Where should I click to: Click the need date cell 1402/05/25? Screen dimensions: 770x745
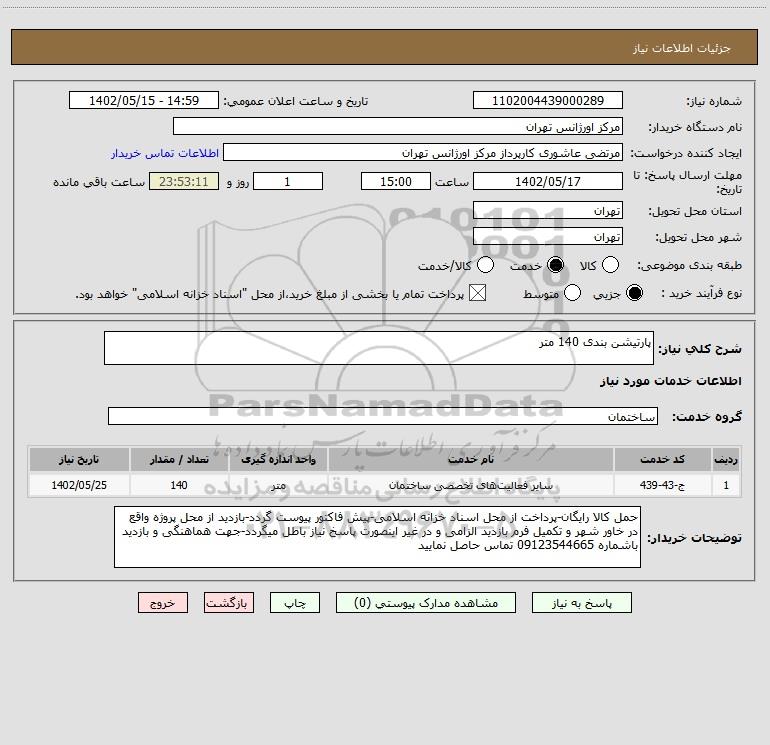tap(79, 485)
